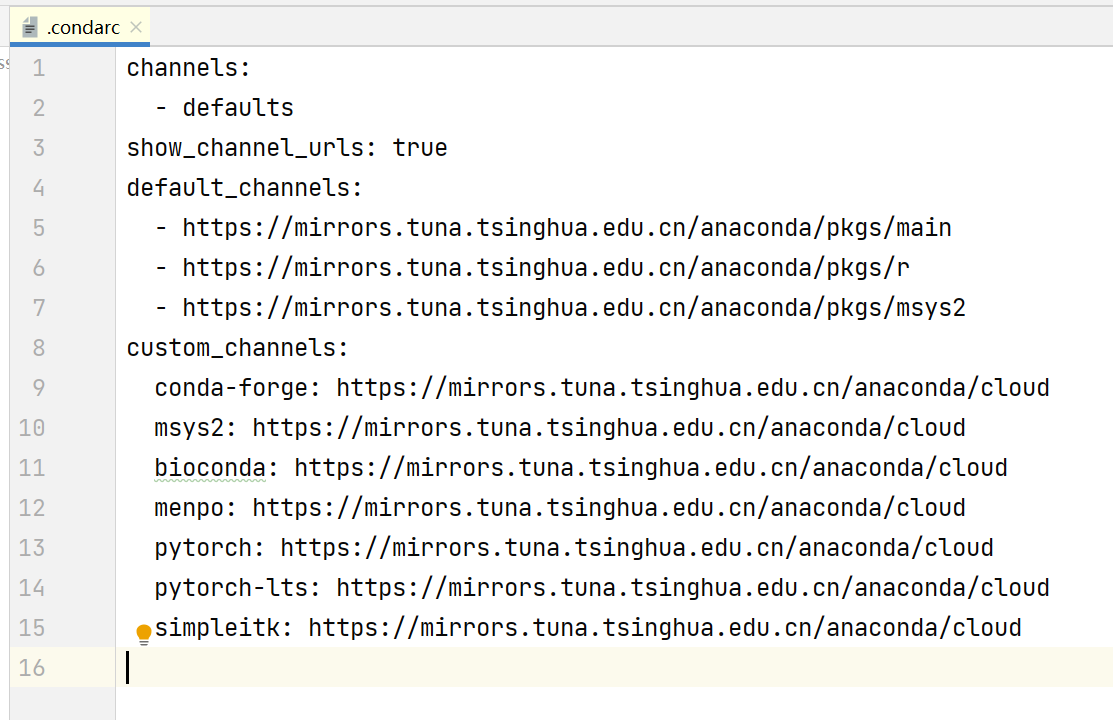This screenshot has width=1113, height=720.
Task: Click the defaults list entry
Action: pos(238,108)
